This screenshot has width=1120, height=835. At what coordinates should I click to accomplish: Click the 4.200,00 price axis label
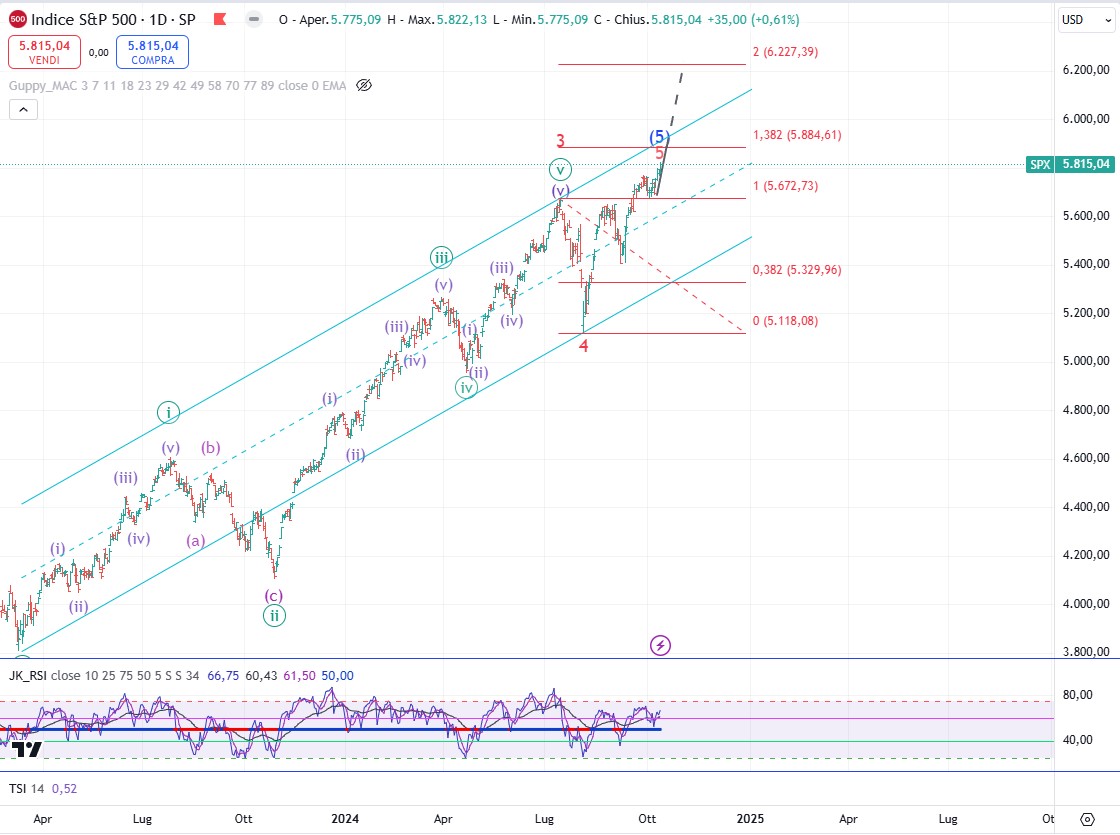coord(1086,555)
